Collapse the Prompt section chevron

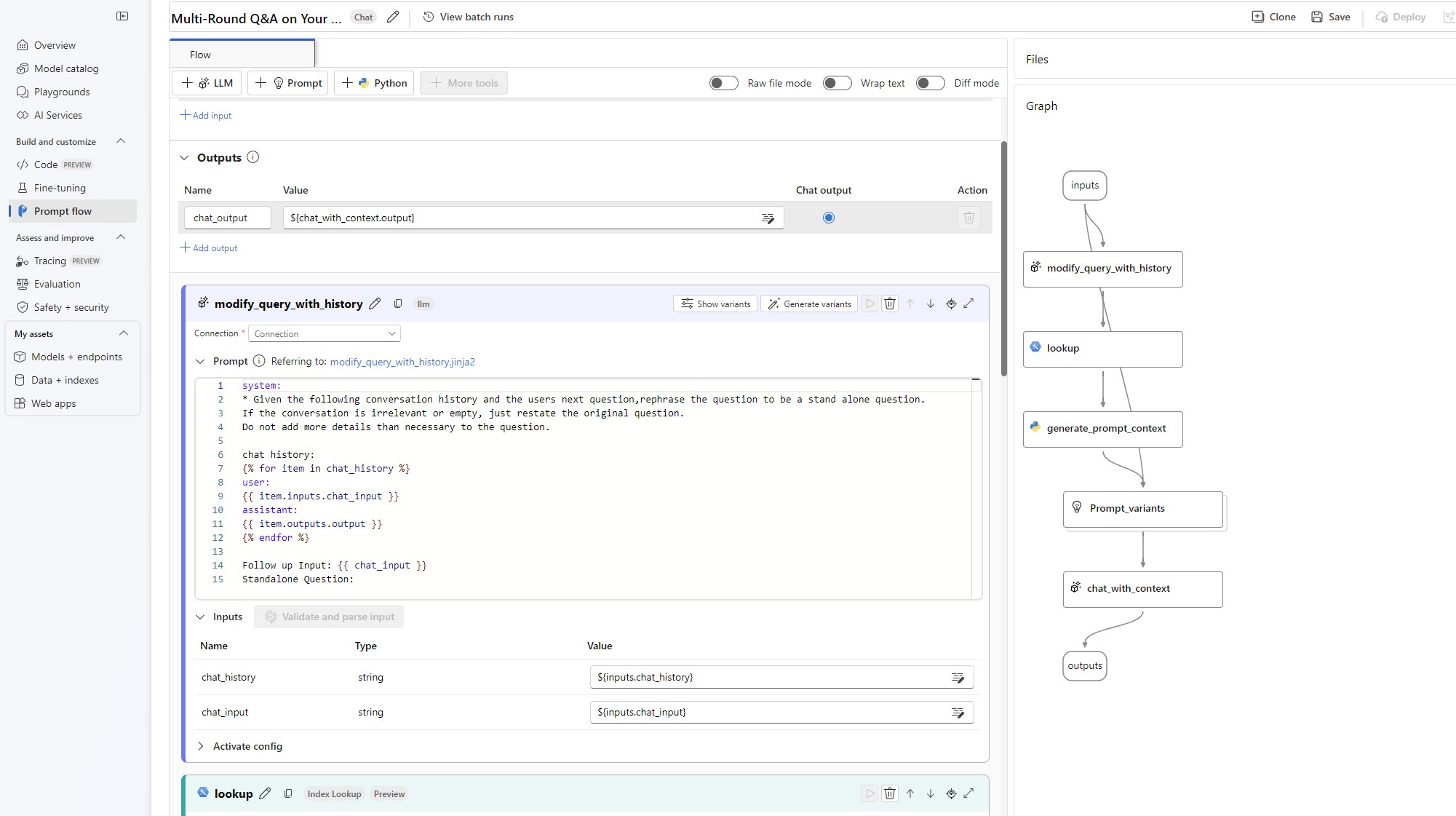200,361
